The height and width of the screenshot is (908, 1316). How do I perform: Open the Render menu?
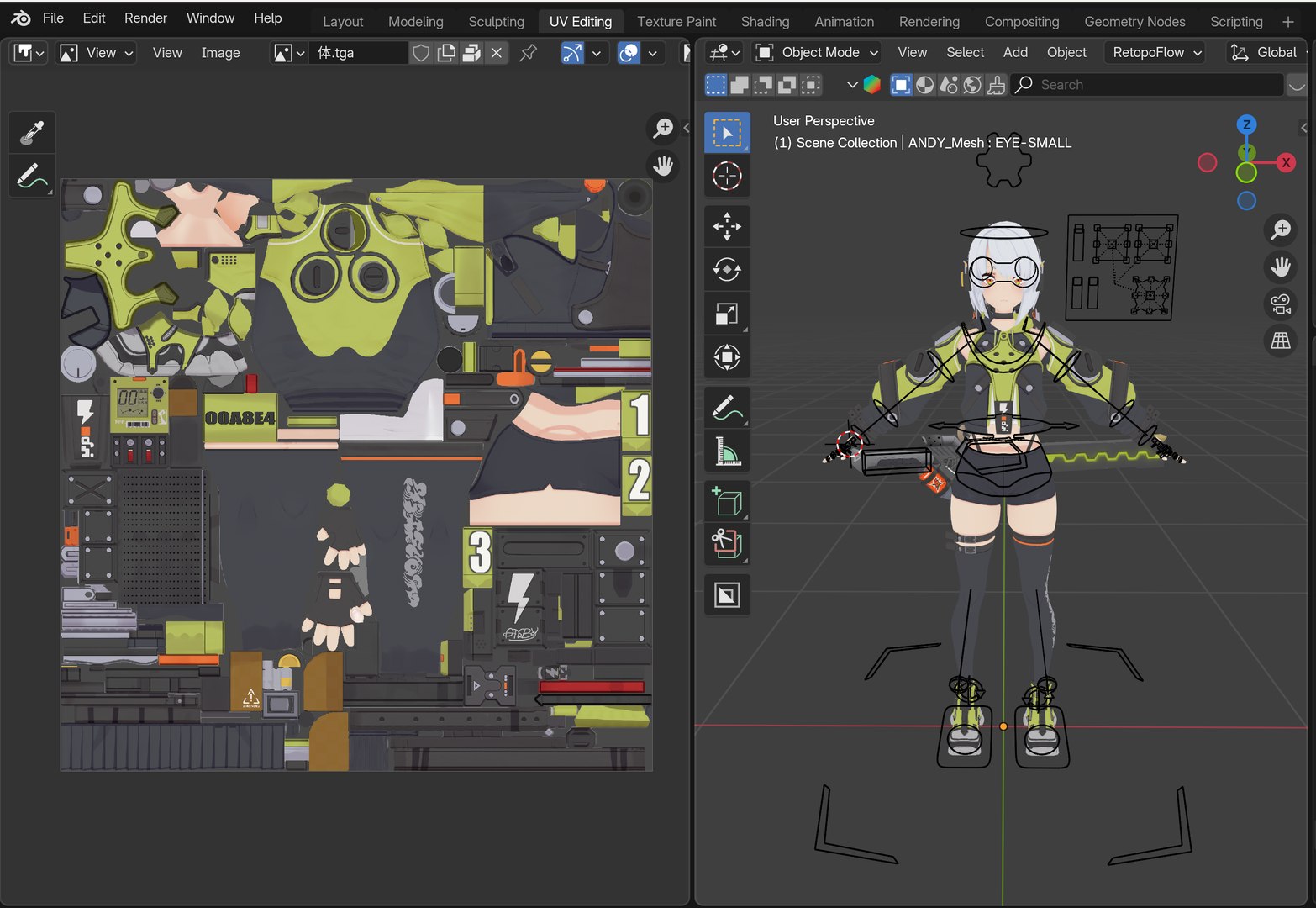pyautogui.click(x=145, y=18)
